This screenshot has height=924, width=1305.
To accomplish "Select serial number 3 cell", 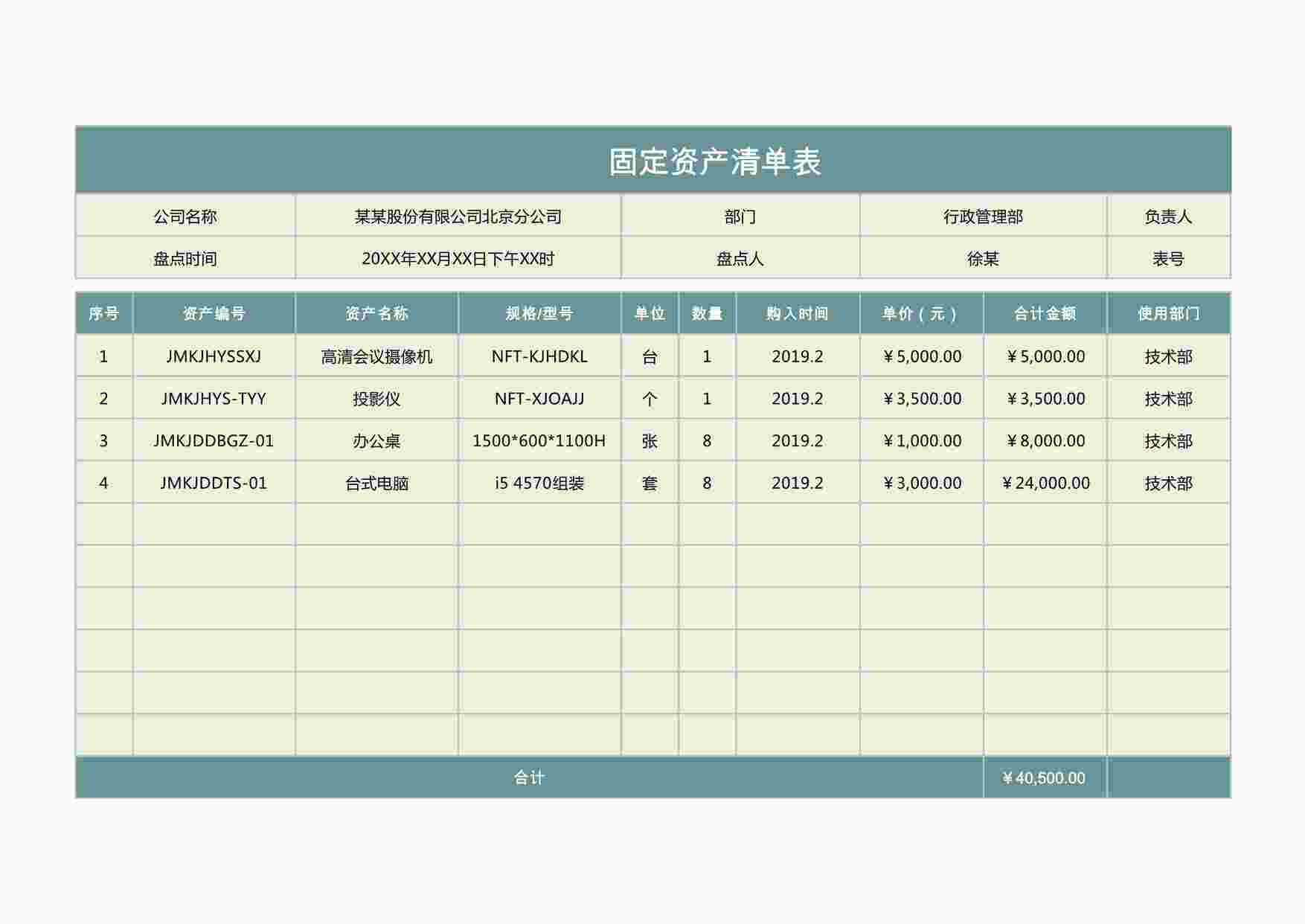I will click(x=104, y=440).
